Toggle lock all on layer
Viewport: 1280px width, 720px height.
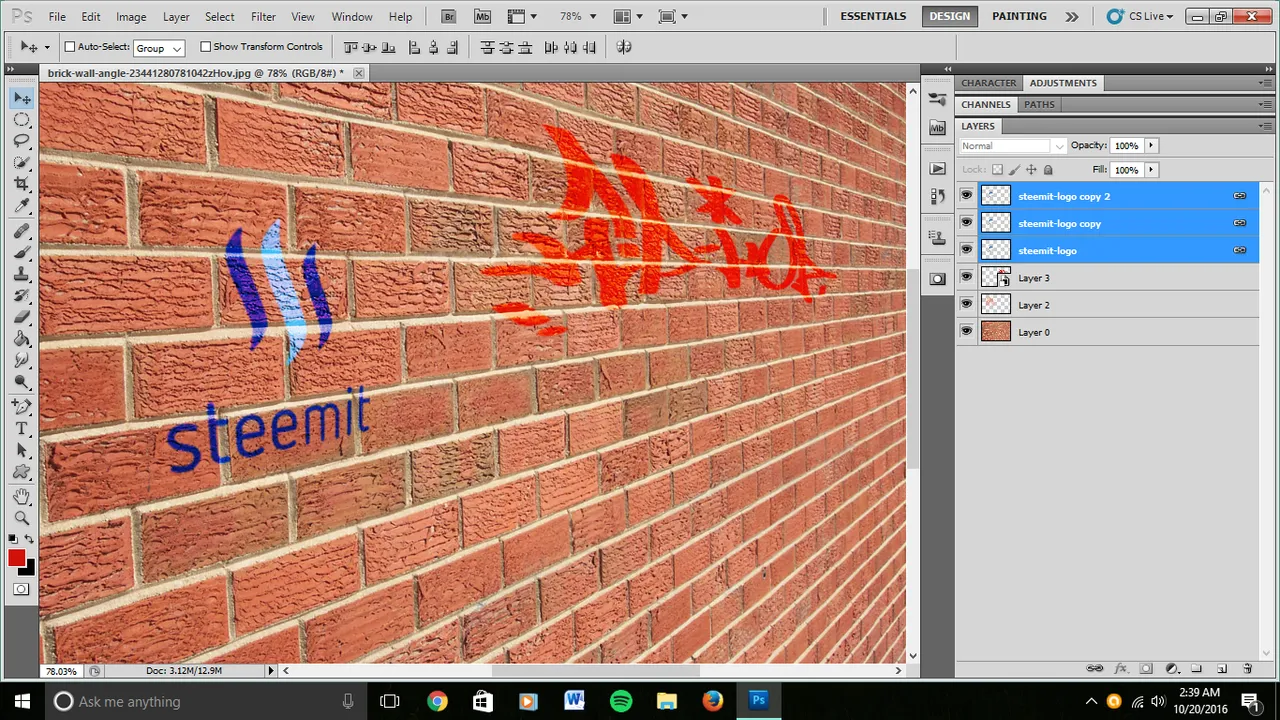point(1048,170)
